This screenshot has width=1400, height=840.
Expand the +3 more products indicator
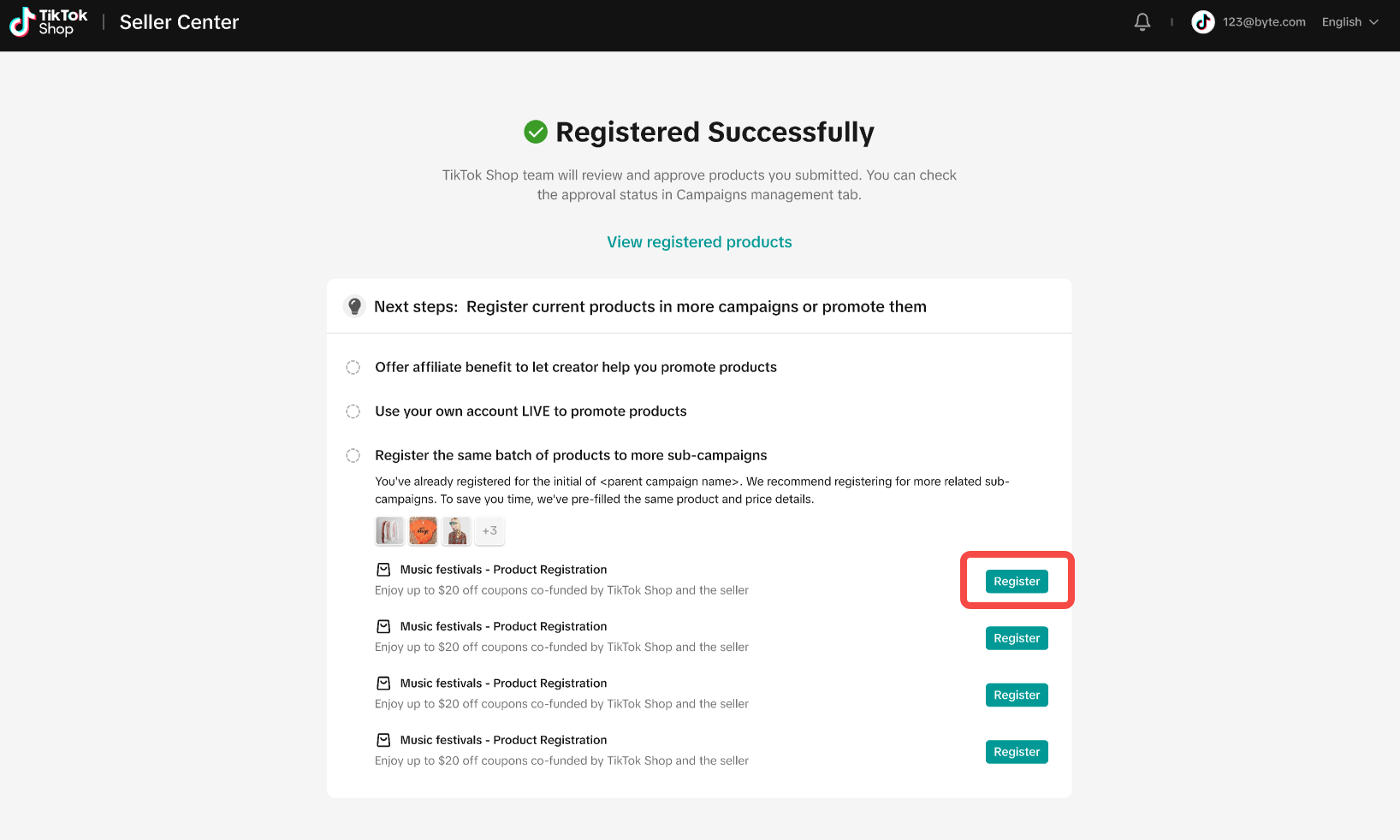point(489,531)
